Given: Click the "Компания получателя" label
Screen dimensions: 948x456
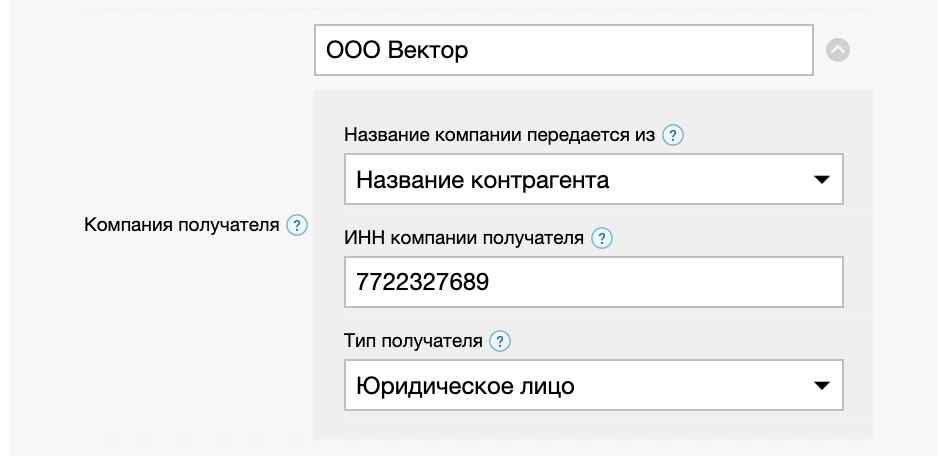Looking at the screenshot, I should 181,225.
